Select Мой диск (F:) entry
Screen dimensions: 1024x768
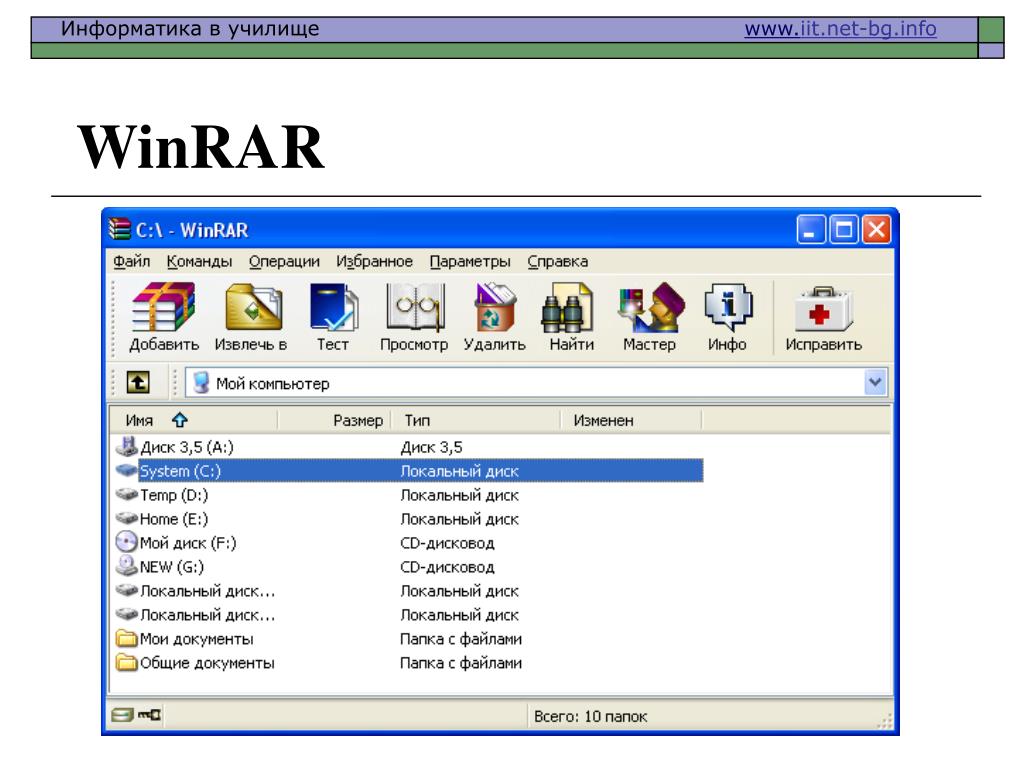(188, 543)
